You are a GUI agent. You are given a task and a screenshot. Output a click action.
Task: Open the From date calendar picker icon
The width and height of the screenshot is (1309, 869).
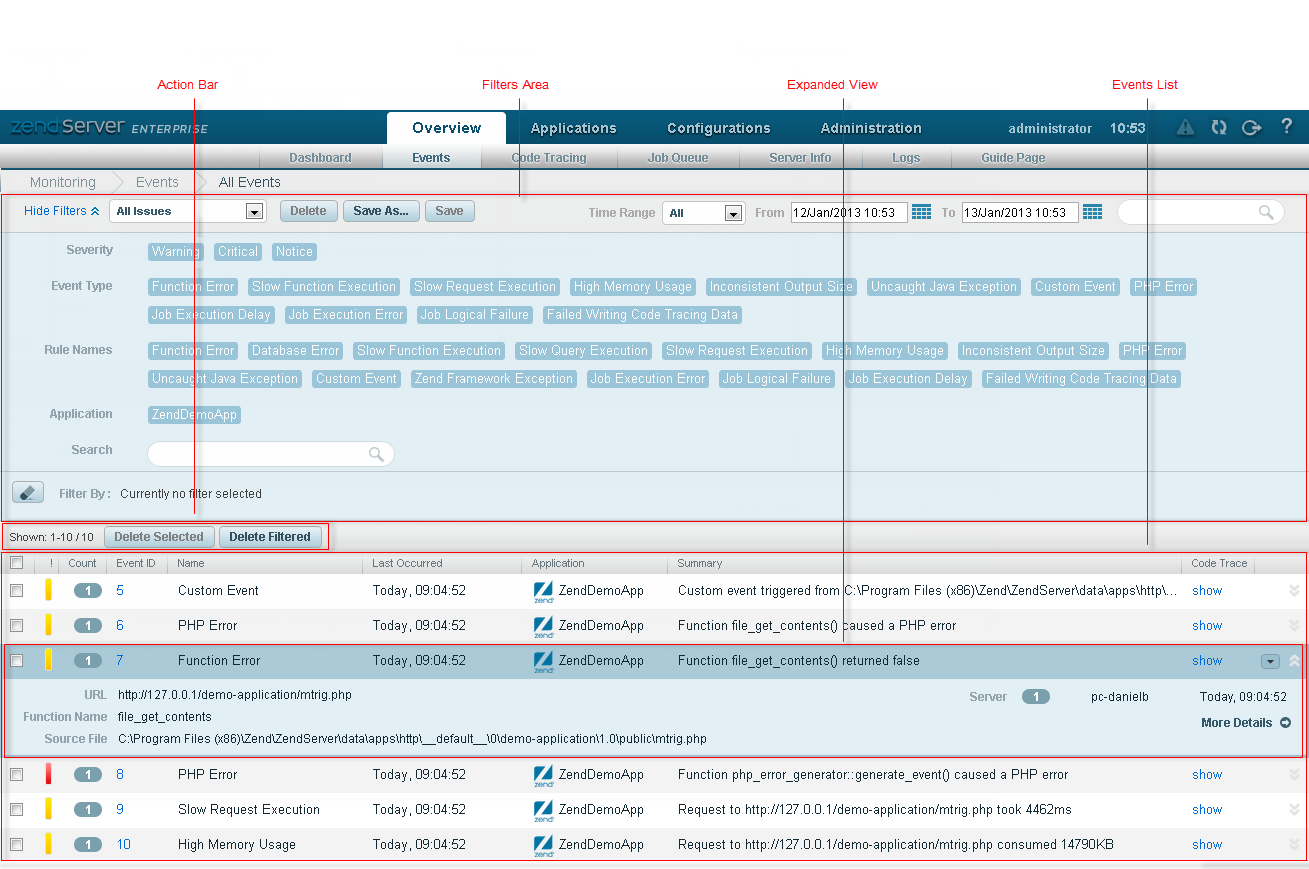pyautogui.click(x=921, y=212)
